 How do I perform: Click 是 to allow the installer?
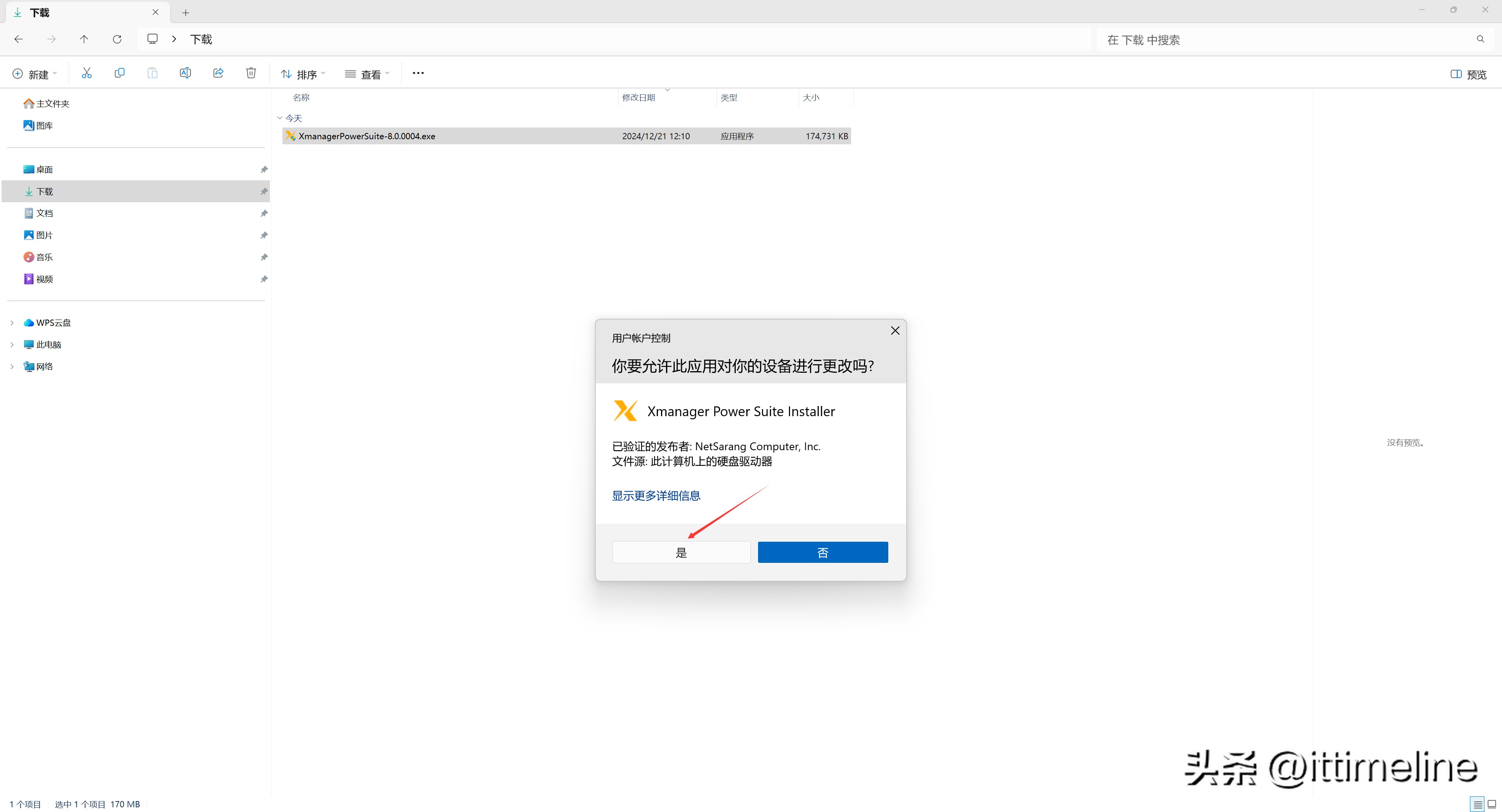coord(681,553)
